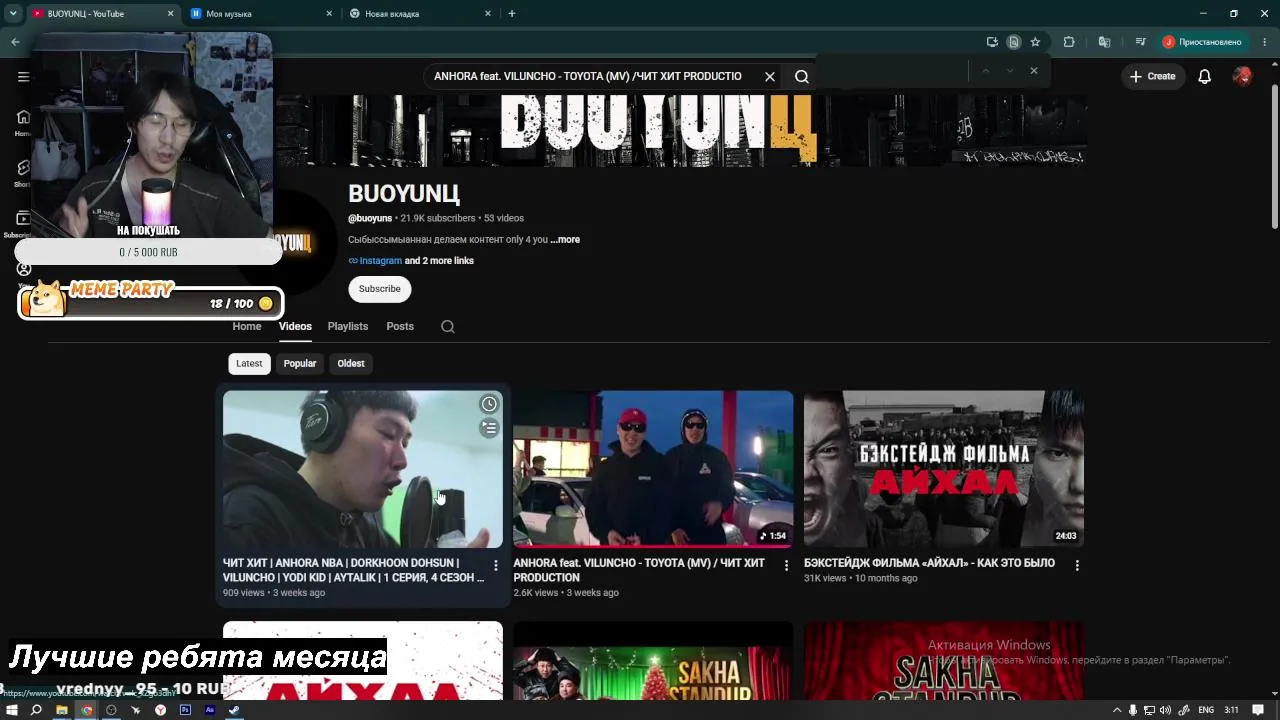1280x720 pixels.
Task: Open the Chrome extensions puzzle icon
Action: (1069, 42)
